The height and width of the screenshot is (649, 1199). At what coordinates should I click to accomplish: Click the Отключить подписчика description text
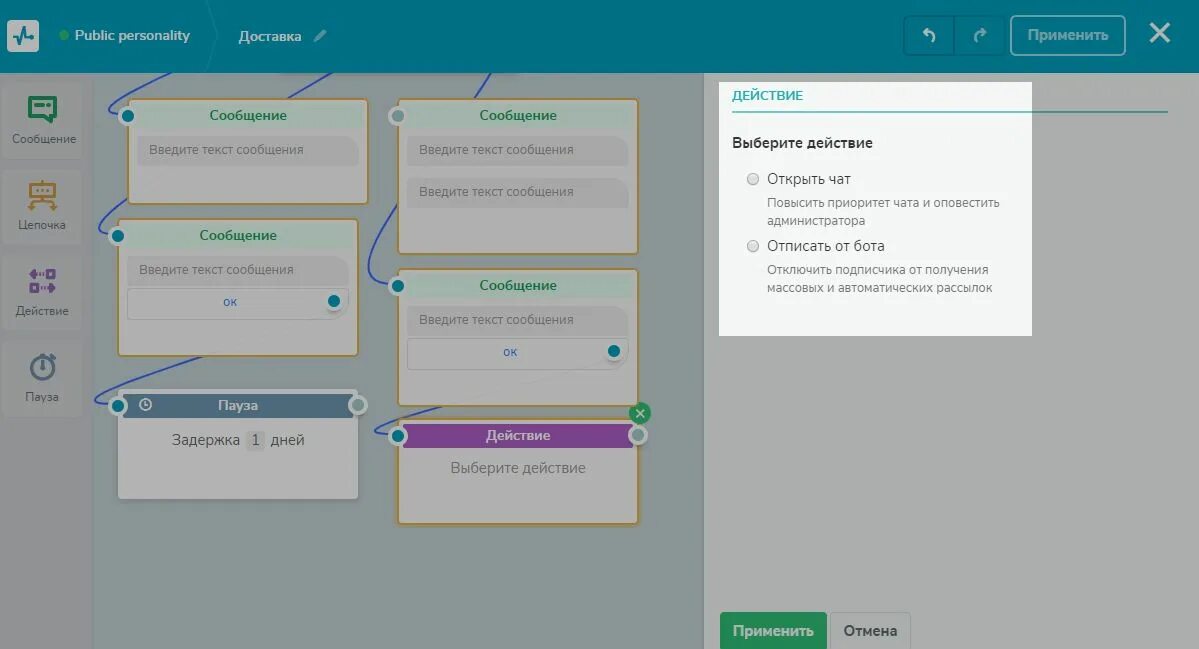coord(879,279)
